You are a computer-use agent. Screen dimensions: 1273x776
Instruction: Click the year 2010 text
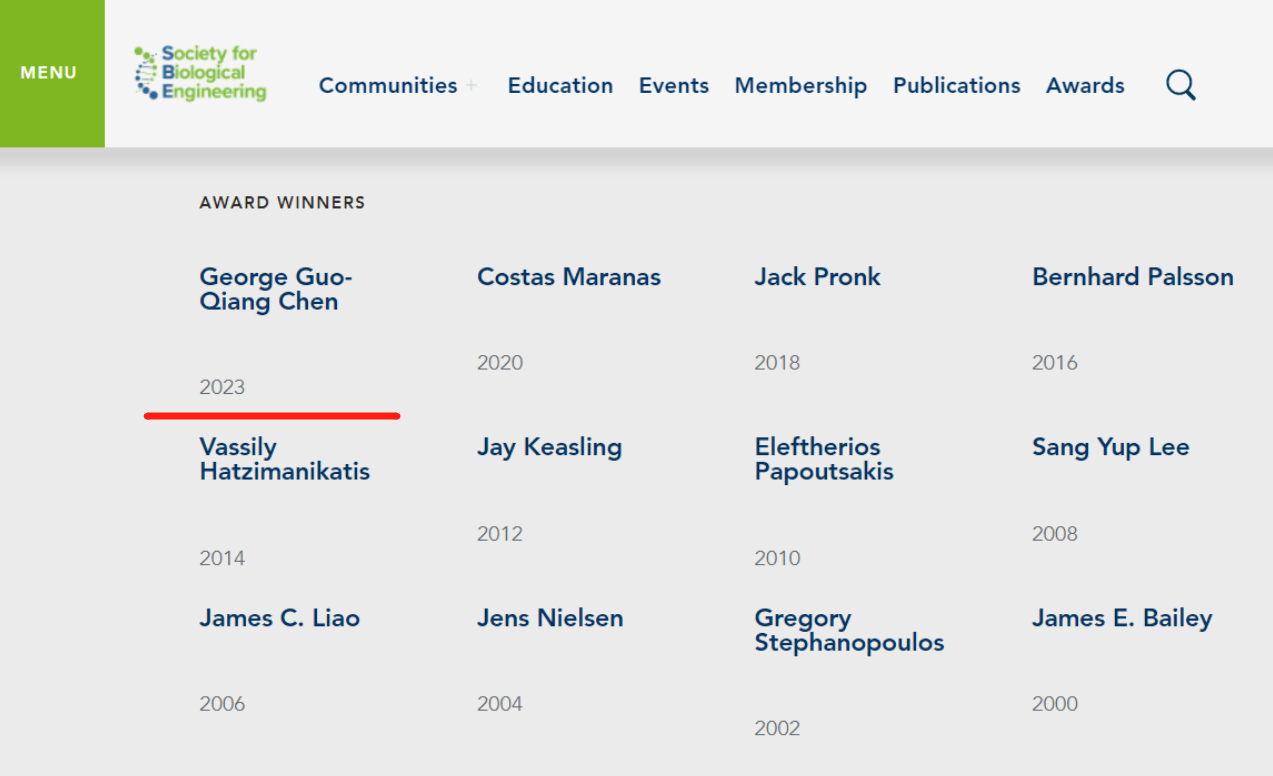click(777, 558)
